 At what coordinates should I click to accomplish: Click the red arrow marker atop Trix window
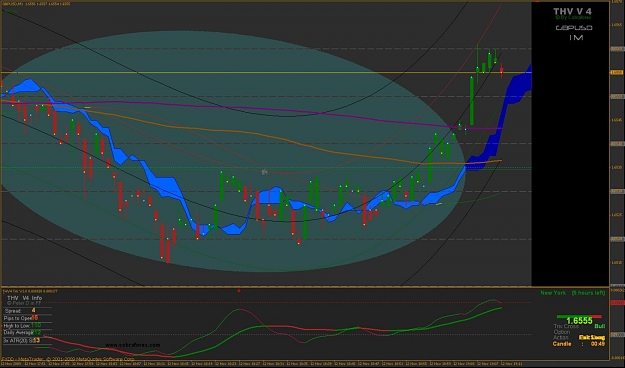click(x=239, y=291)
